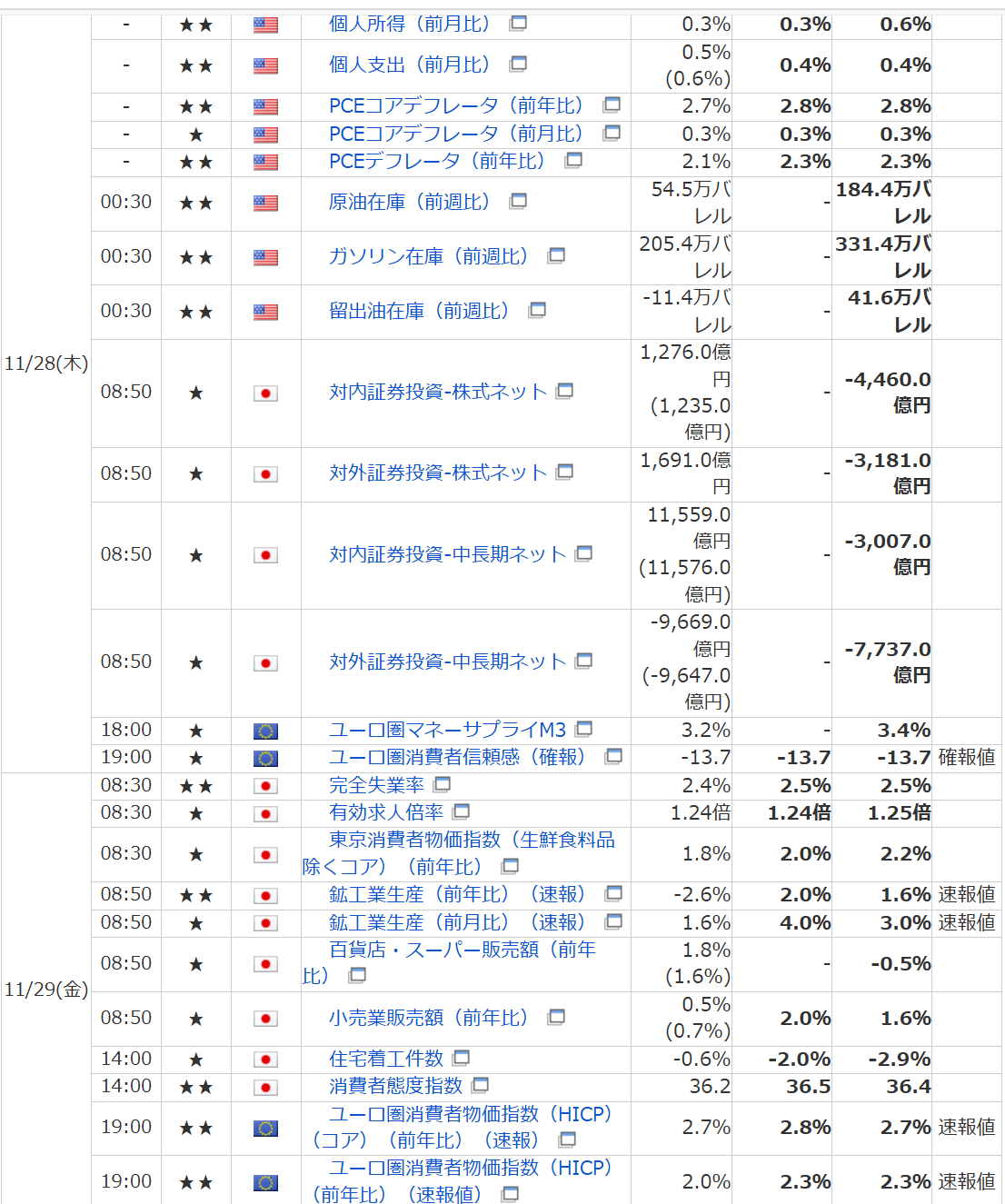Open 留出油在庫（前週比） link

point(419,311)
